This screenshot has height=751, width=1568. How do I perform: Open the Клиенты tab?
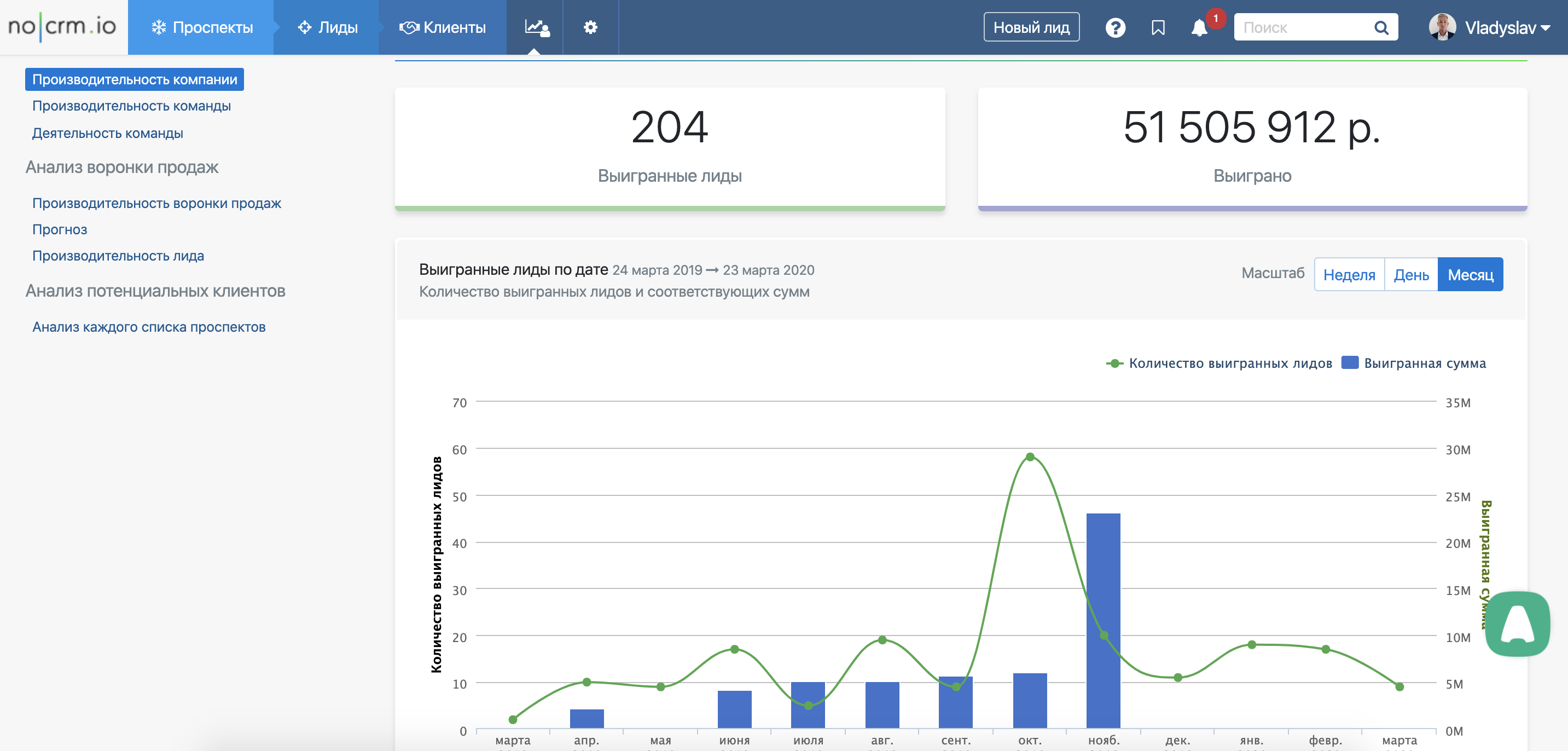[443, 27]
